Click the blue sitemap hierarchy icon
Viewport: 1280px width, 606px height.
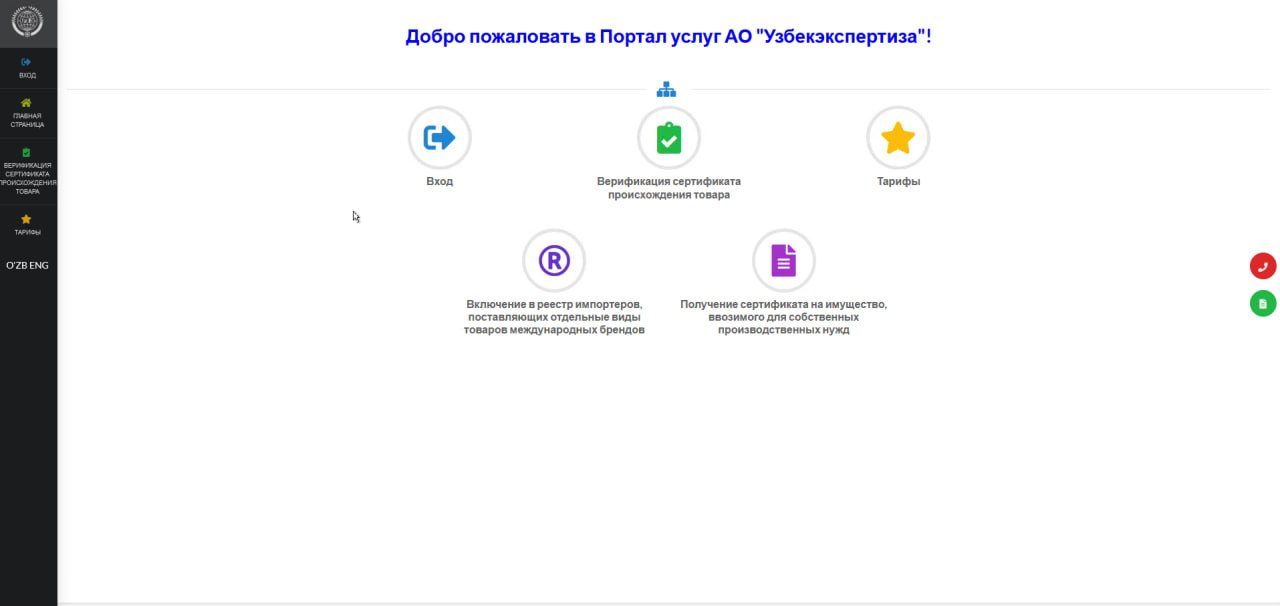(x=667, y=90)
